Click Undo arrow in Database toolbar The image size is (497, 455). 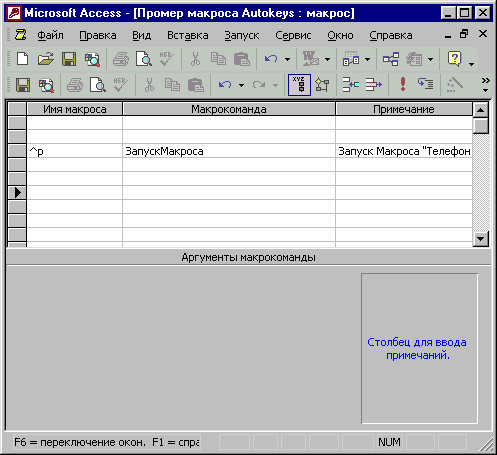(271, 59)
